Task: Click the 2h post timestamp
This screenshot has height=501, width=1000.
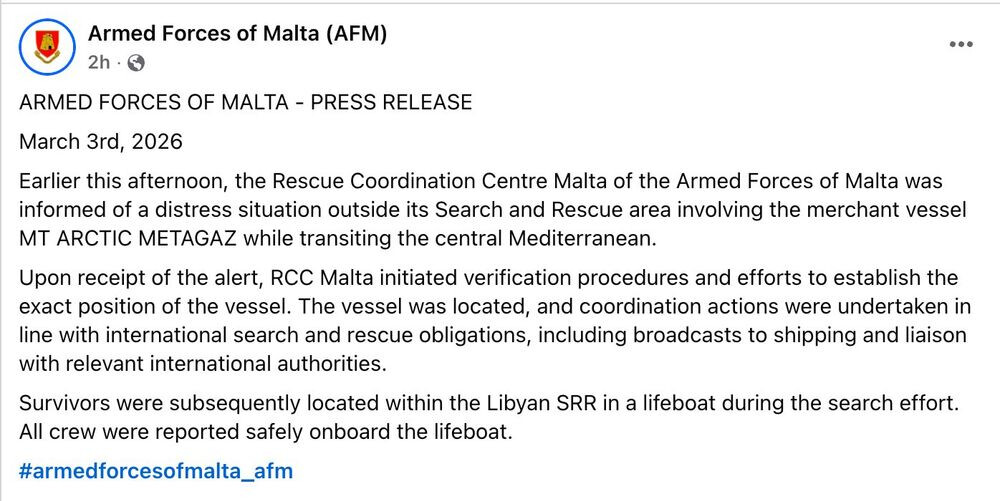Action: (x=98, y=63)
